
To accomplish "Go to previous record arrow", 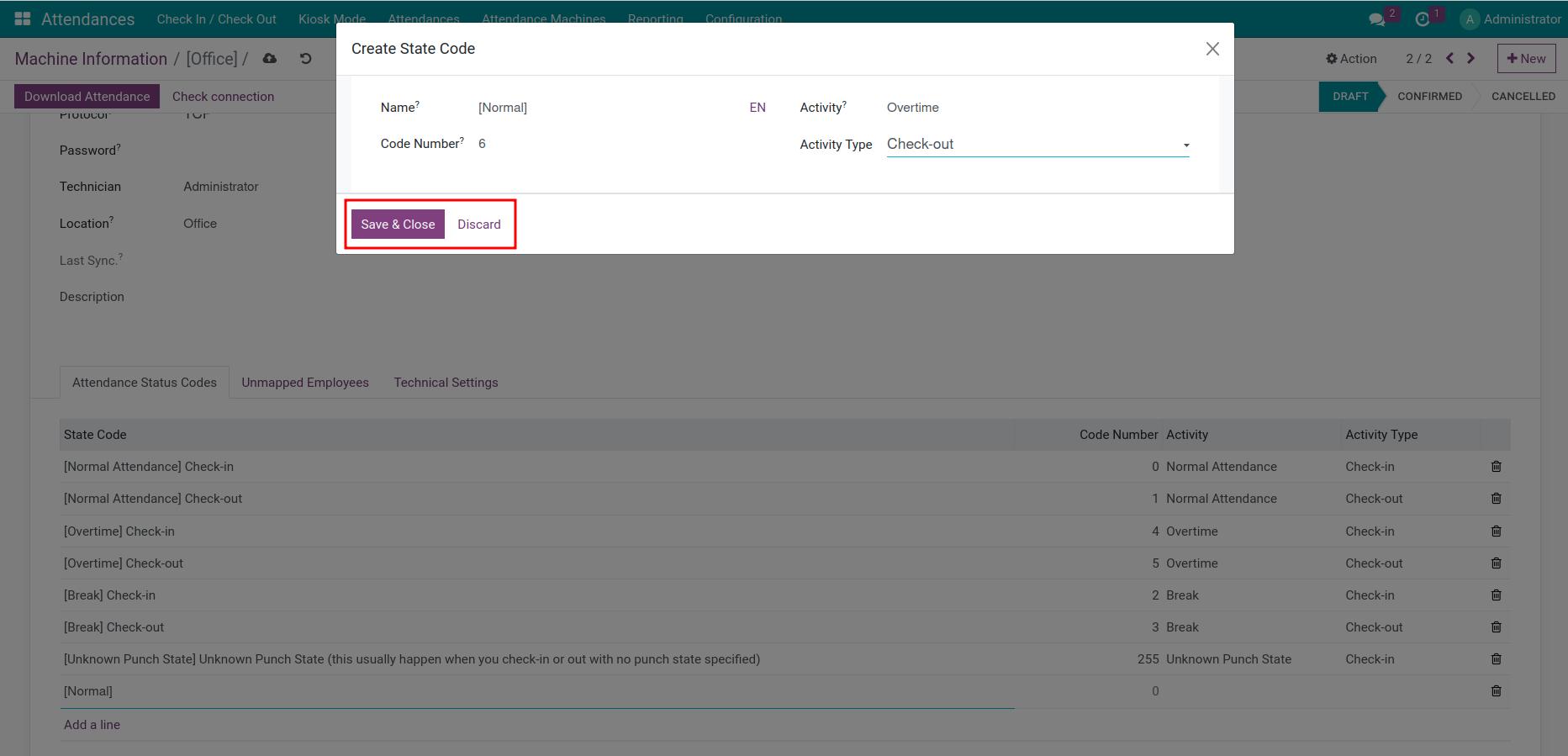I will [1449, 59].
